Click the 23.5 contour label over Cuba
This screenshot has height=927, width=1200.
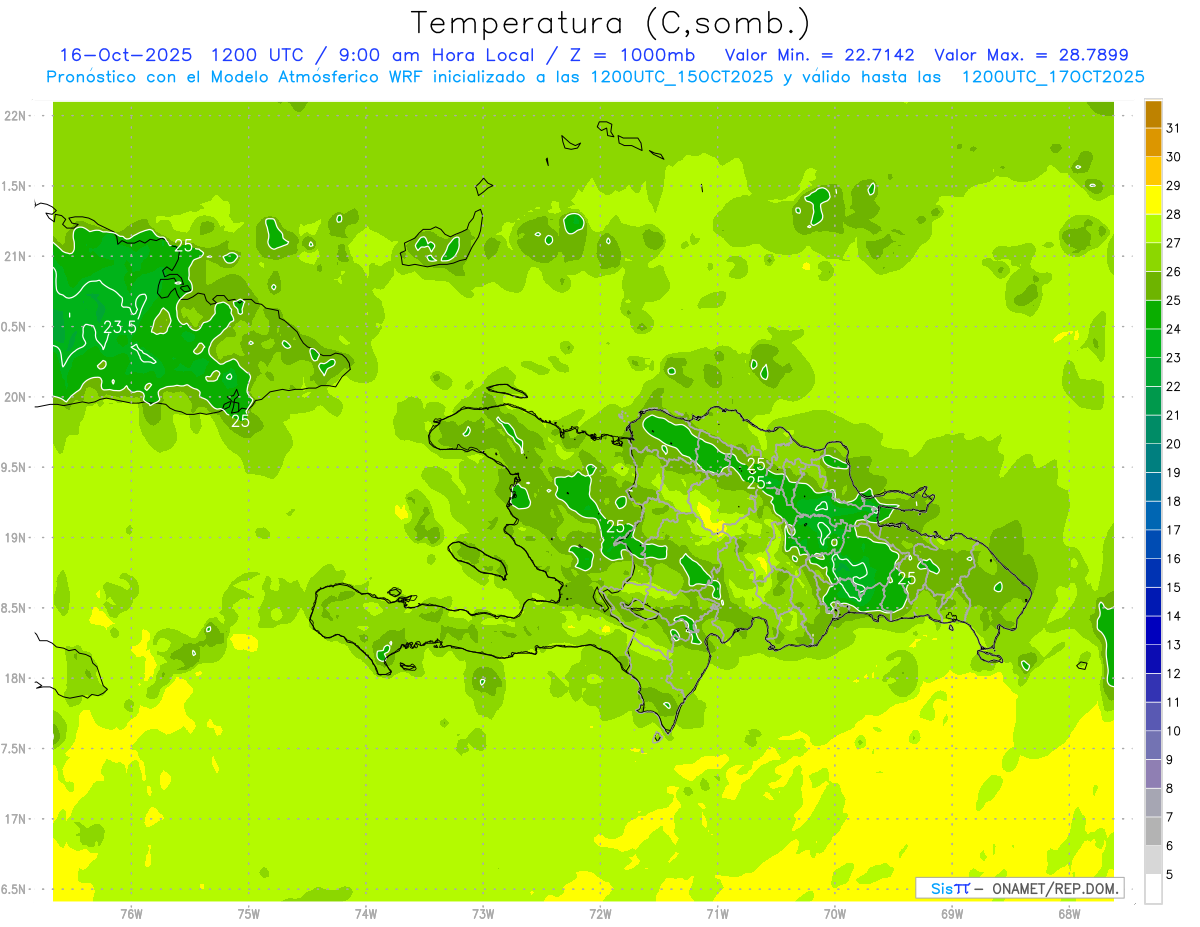click(120, 327)
